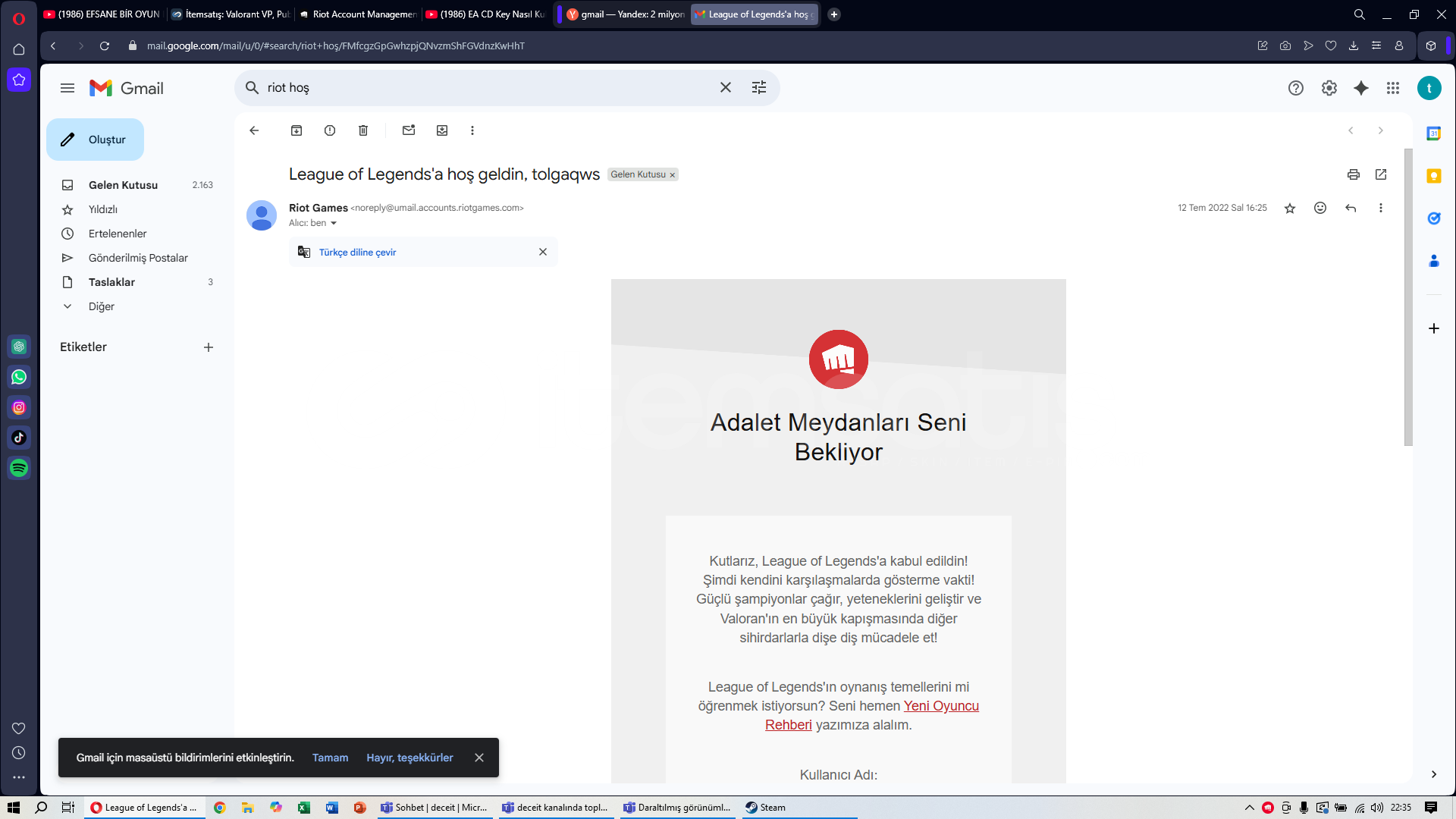Screen dimensions: 1456x819
Task: Reload the current page
Action: pos(105,45)
